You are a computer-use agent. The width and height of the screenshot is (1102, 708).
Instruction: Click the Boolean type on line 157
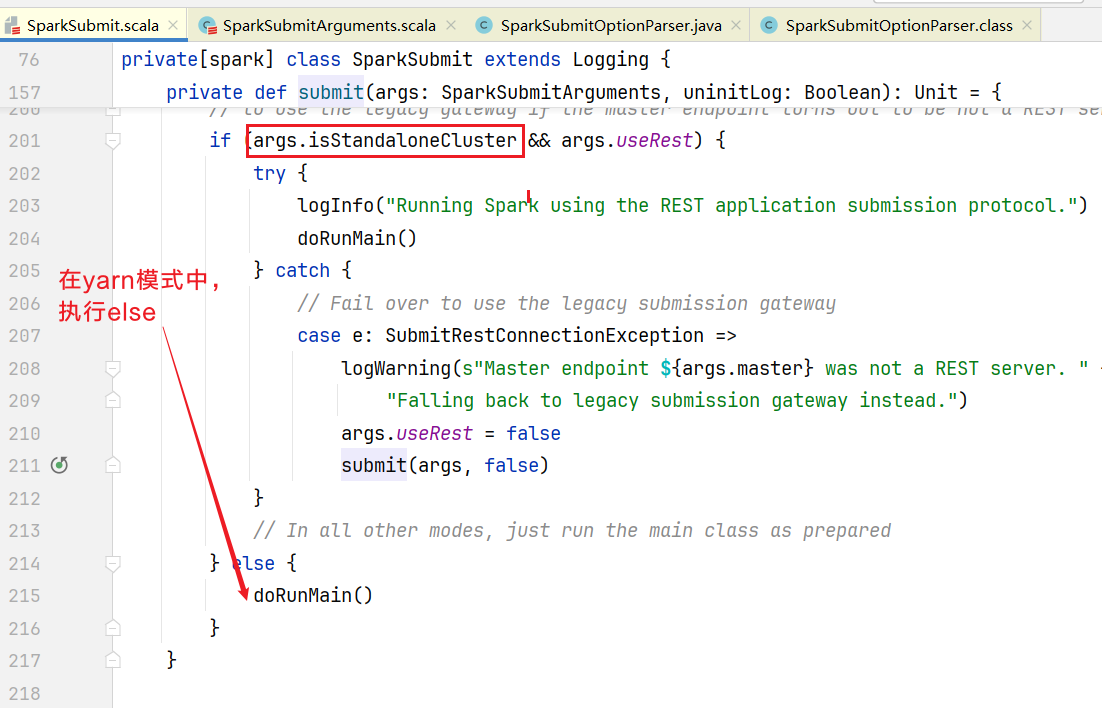[x=843, y=93]
